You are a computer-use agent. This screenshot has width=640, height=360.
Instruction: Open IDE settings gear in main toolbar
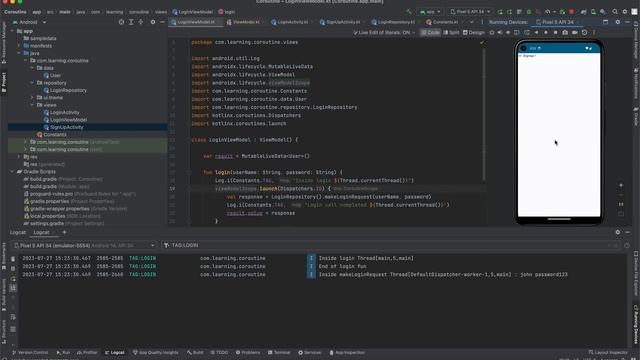pyautogui.click(x=624, y=12)
